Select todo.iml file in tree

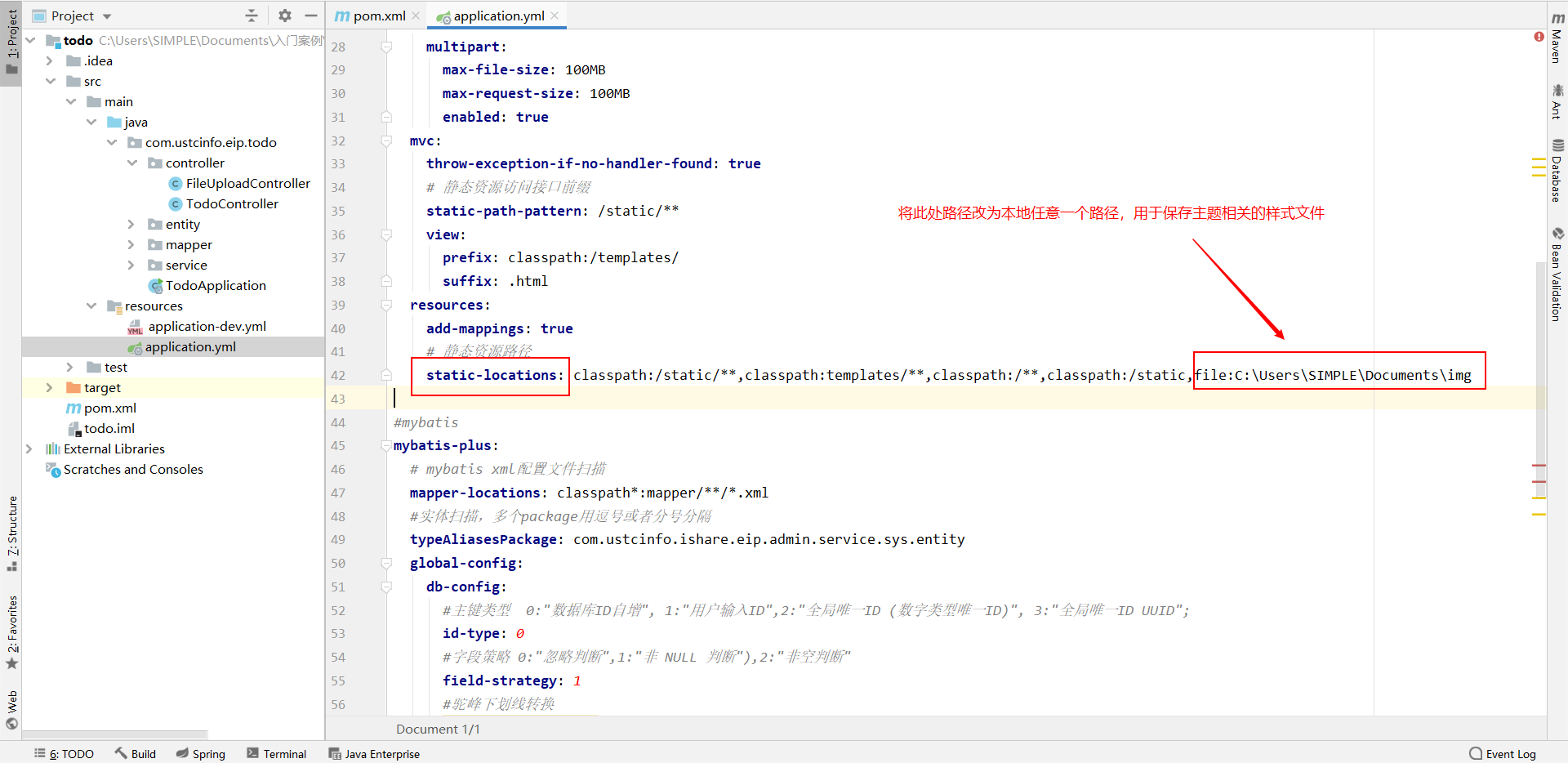[x=109, y=428]
